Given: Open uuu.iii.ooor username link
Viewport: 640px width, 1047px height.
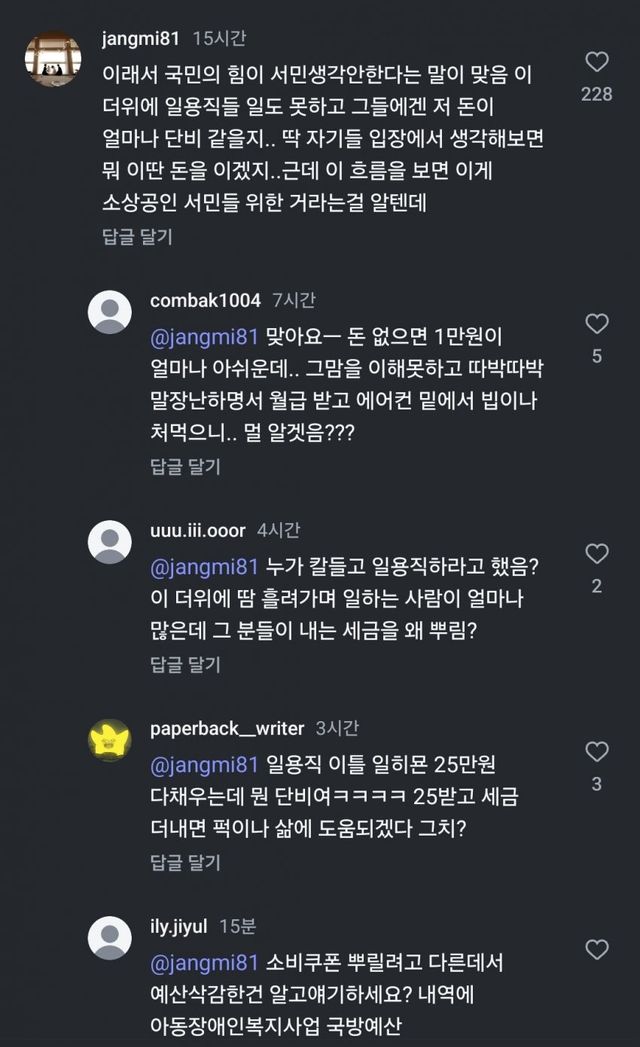Looking at the screenshot, I should tap(197, 530).
